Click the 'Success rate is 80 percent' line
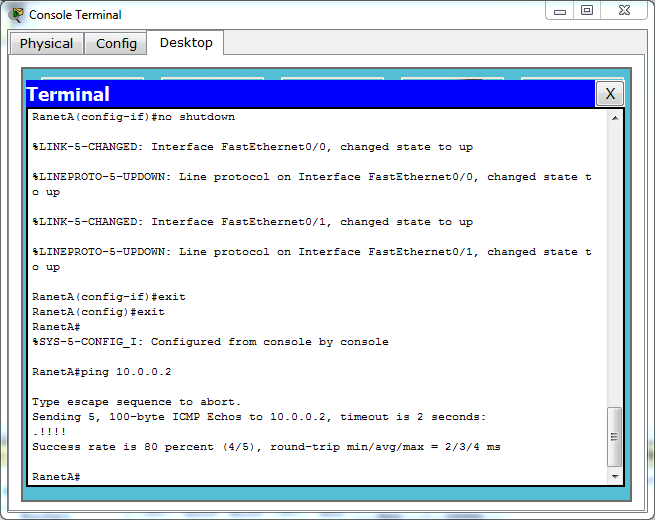Viewport: 655px width, 520px height. [x=266, y=447]
